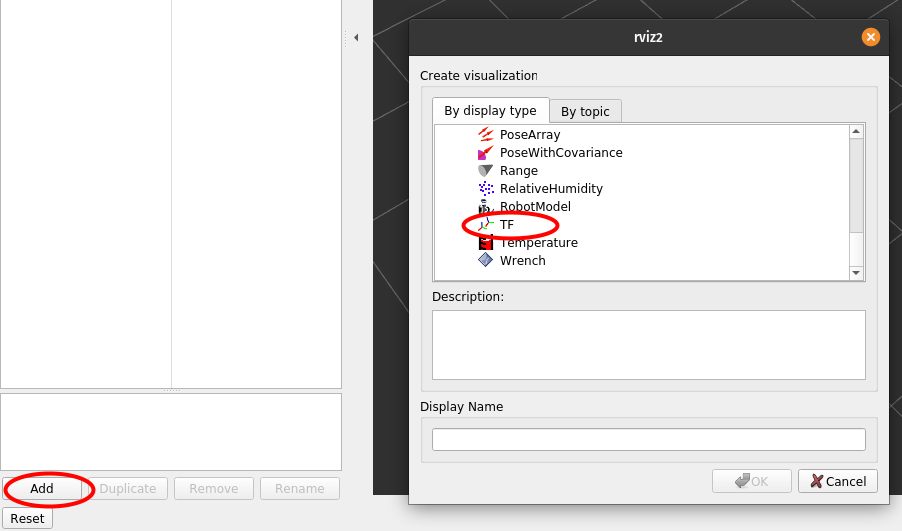Click the Description text box
902x531 pixels.
(648, 345)
